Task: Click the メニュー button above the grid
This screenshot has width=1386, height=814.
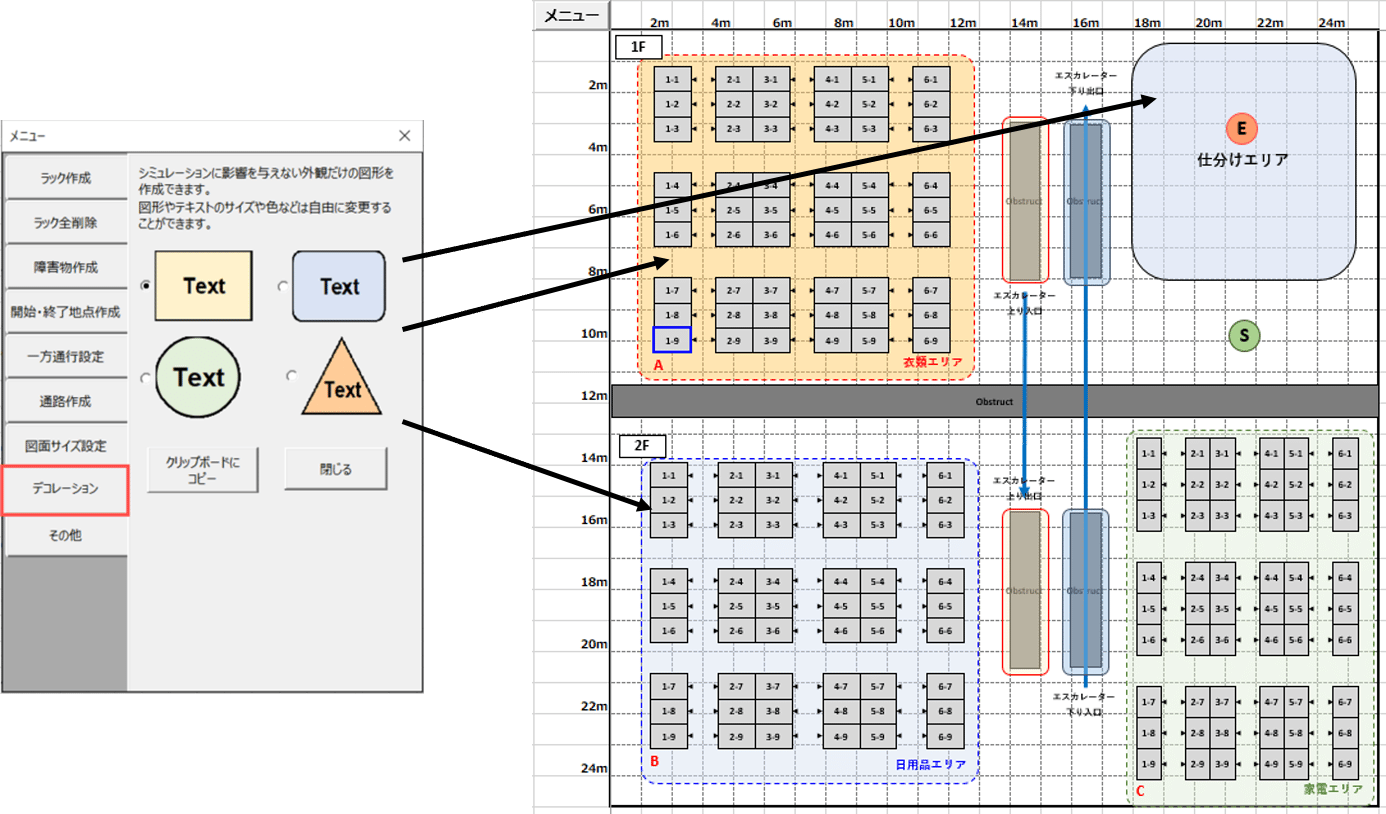Action: click(x=571, y=15)
